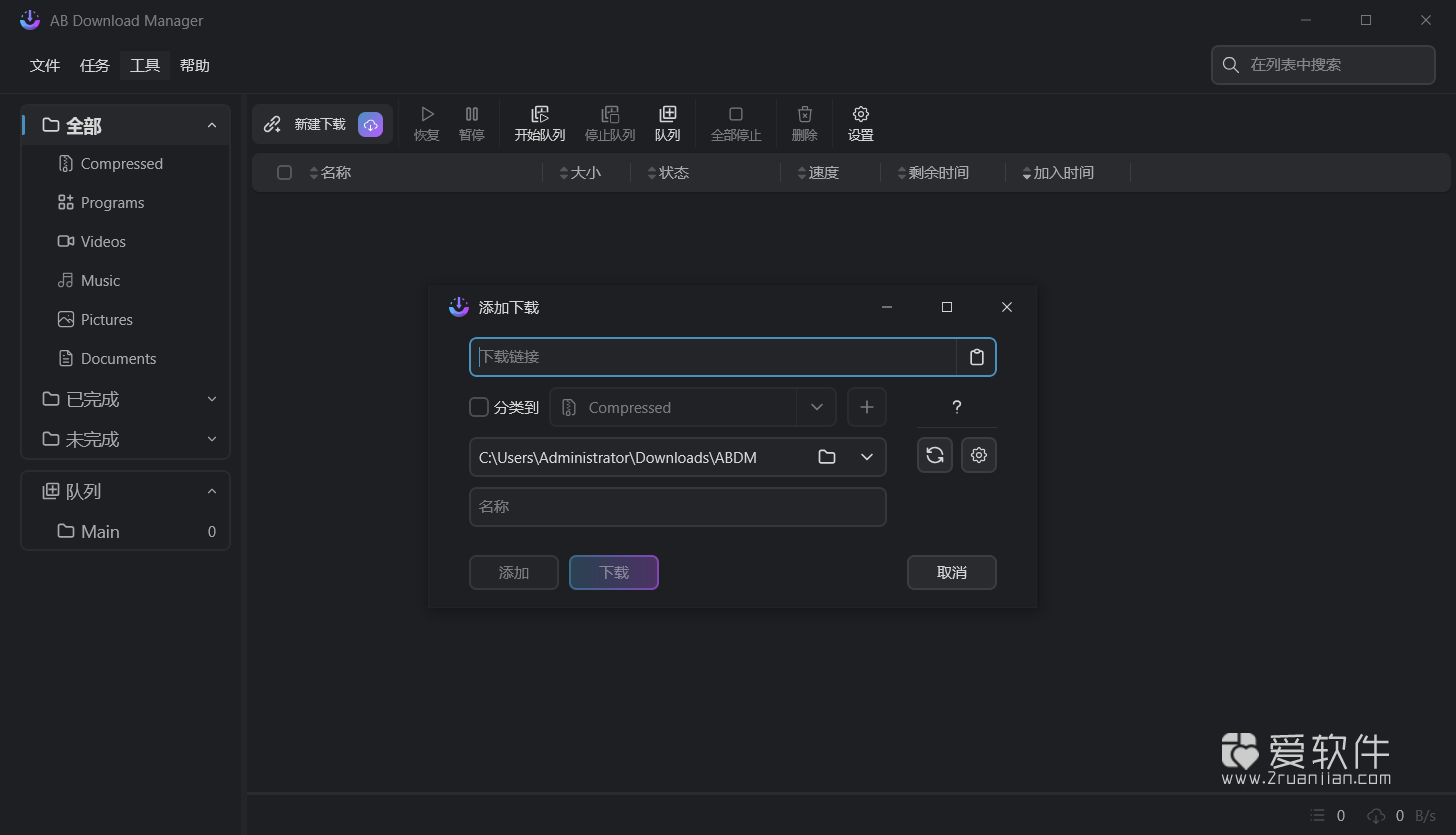Collapse the 全部 section chevron

pos(212,126)
